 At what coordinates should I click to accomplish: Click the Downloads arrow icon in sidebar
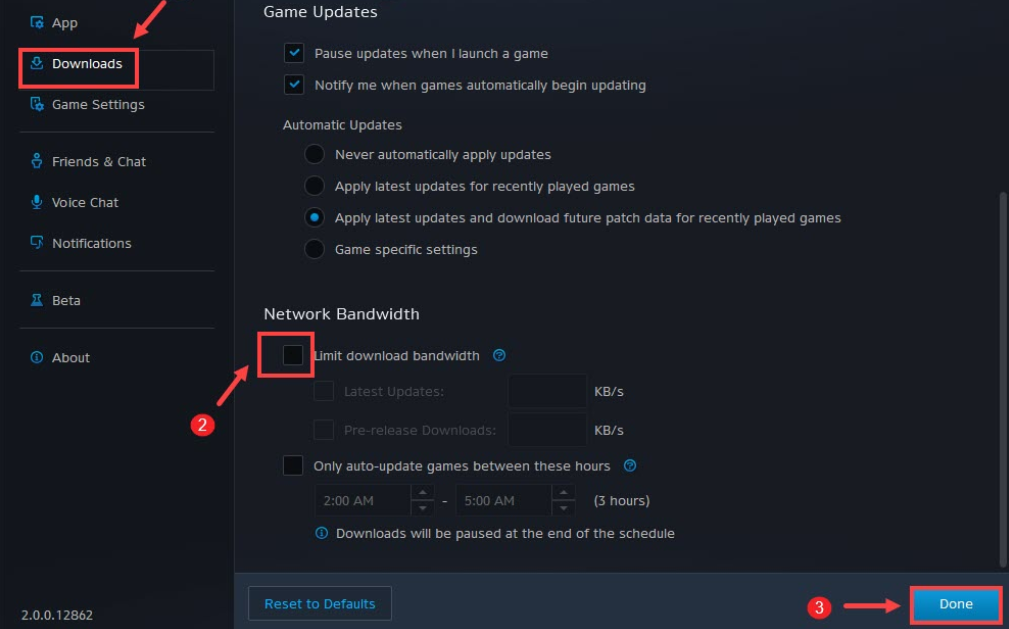tap(37, 63)
